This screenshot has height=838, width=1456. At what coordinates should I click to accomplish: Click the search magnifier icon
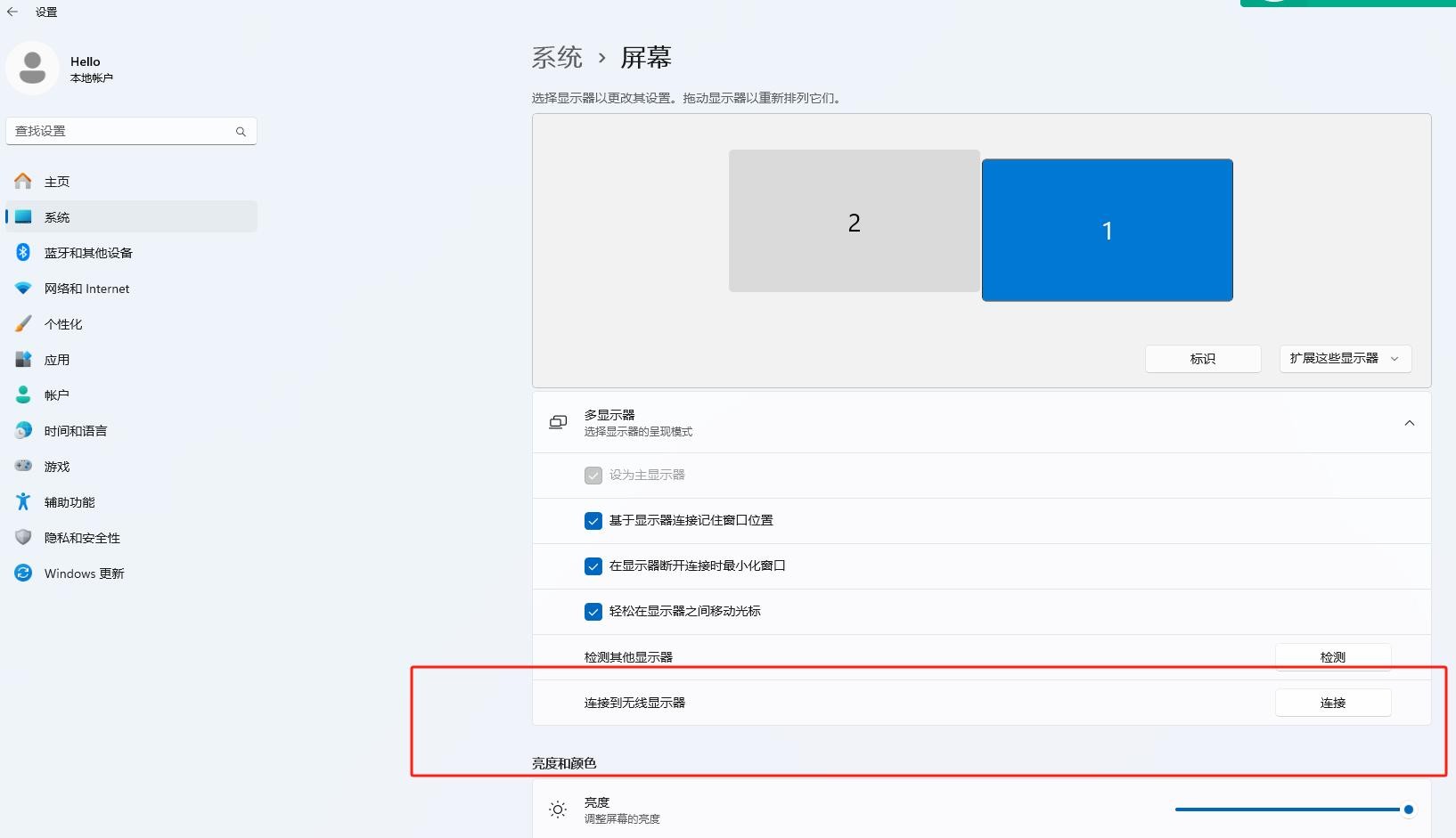click(x=241, y=132)
